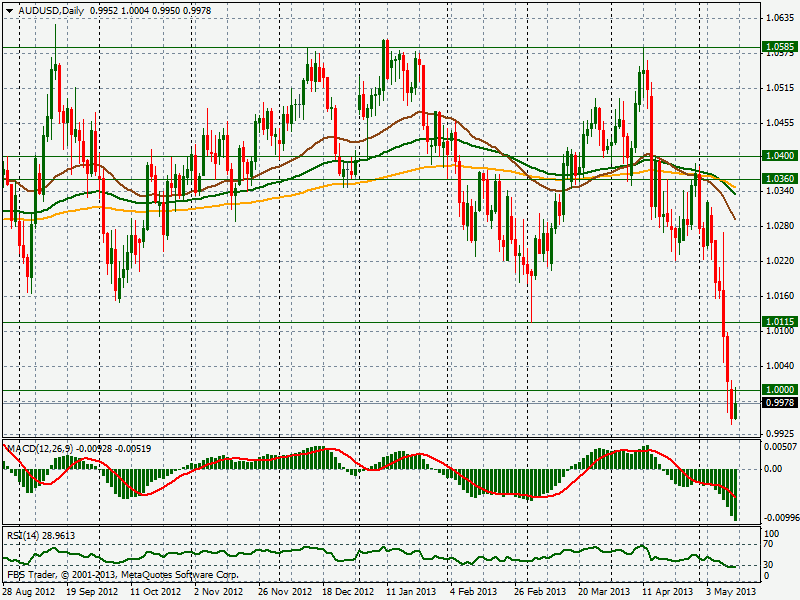This screenshot has height=600, width=800.
Task: Click the RSI scale level 30
Action: click(768, 564)
